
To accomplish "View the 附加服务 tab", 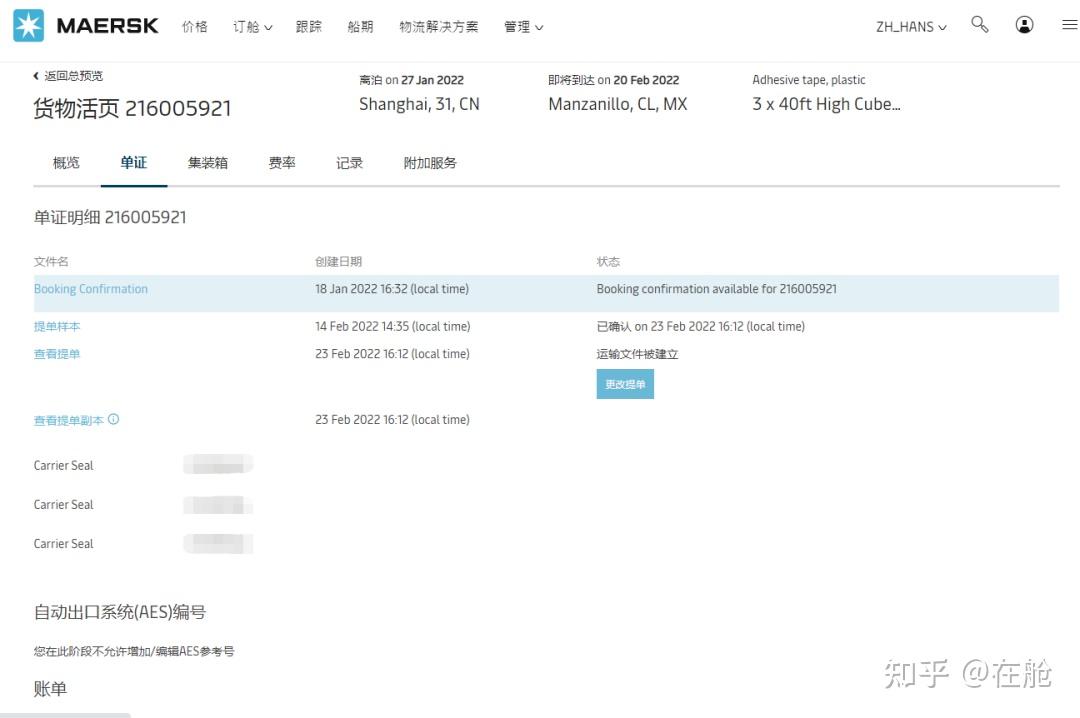I will [x=432, y=162].
